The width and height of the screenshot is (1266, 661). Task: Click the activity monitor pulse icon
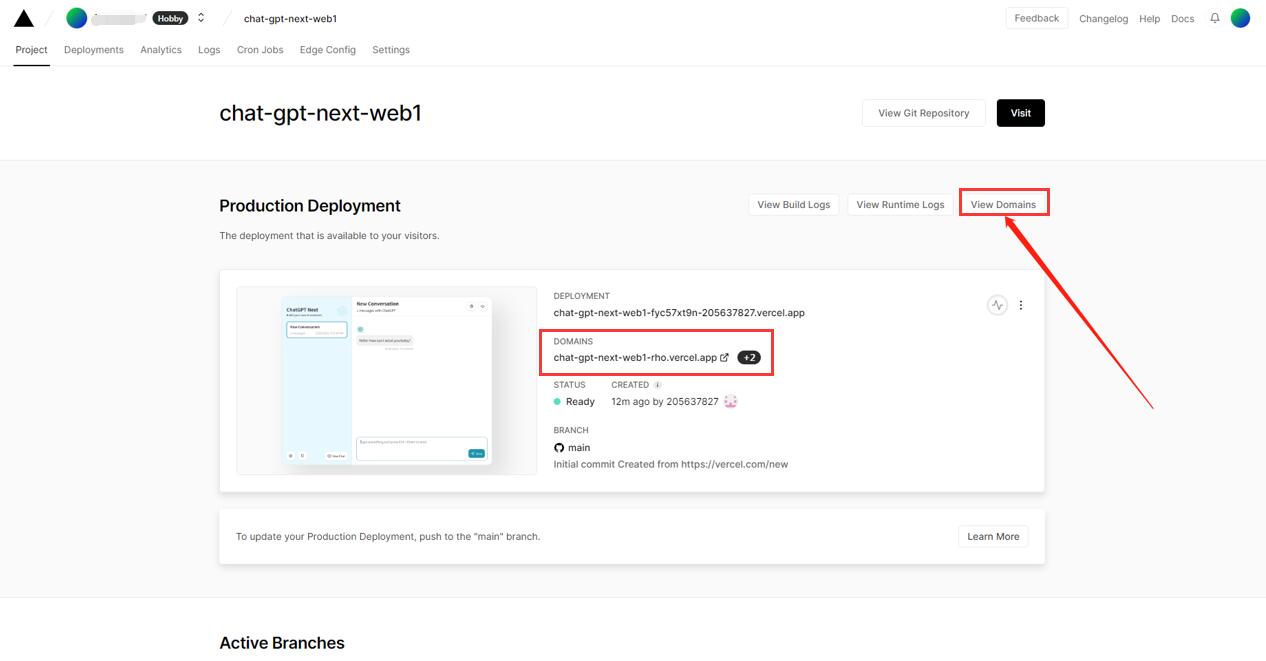(x=997, y=305)
